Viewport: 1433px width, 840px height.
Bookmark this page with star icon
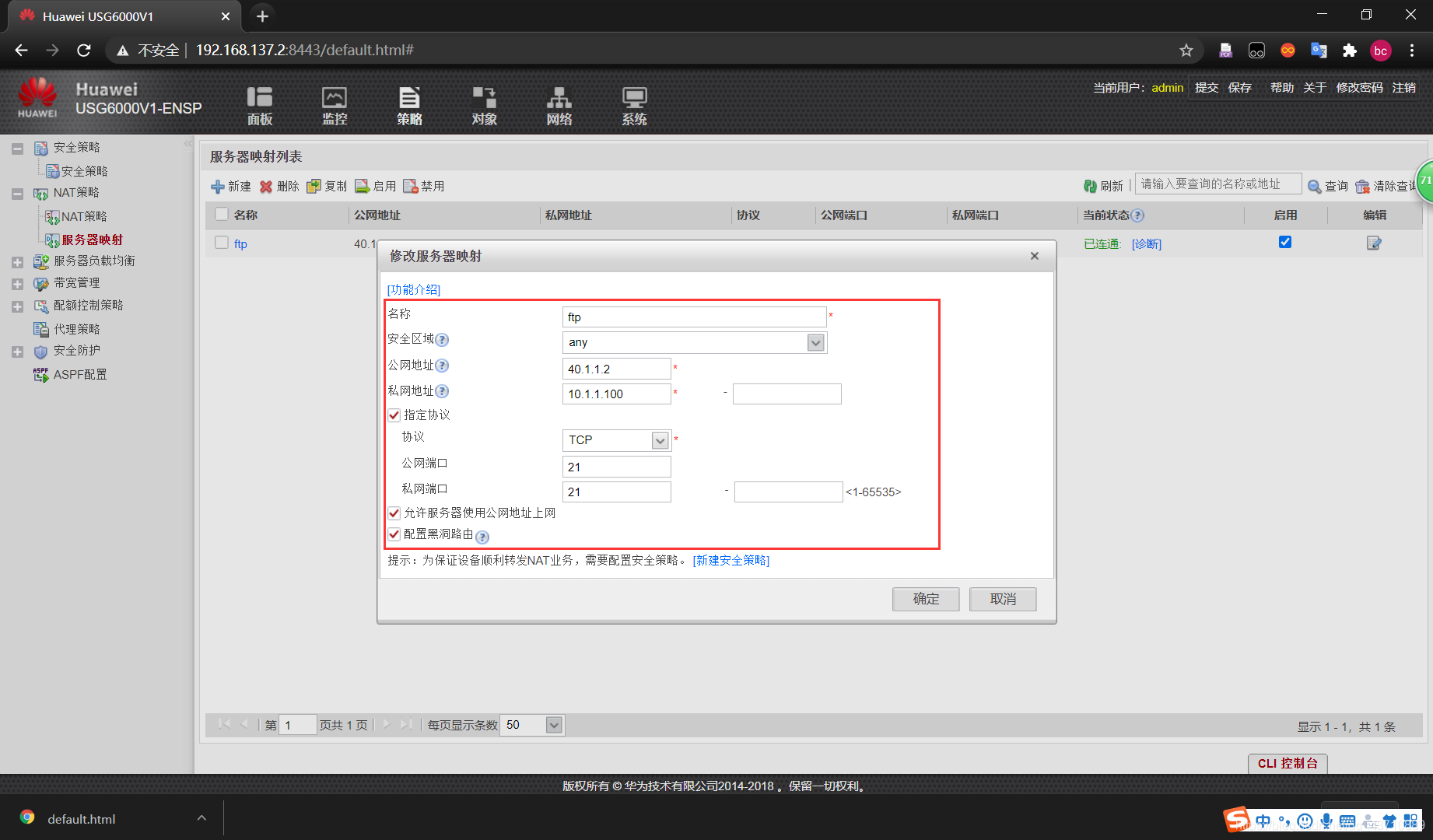pyautogui.click(x=1186, y=51)
